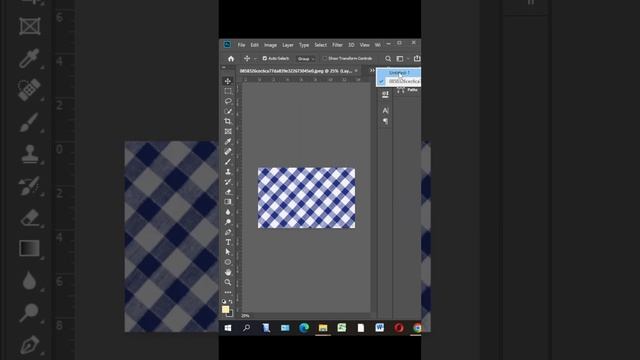Switch to the Paths panel tab
The image size is (640, 360).
[x=413, y=90]
